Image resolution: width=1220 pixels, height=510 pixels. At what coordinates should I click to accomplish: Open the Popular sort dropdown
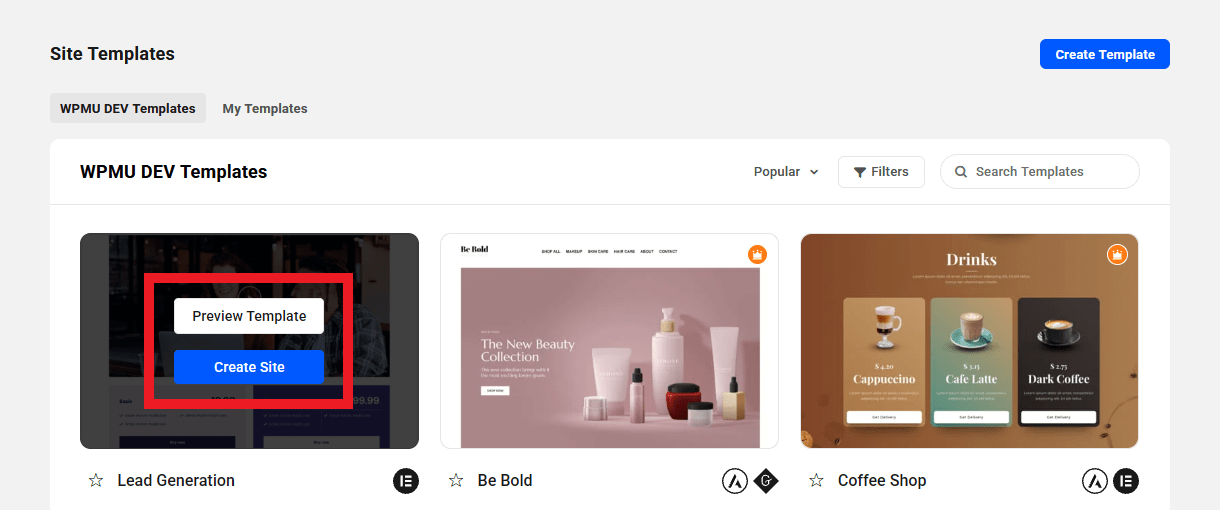point(786,172)
